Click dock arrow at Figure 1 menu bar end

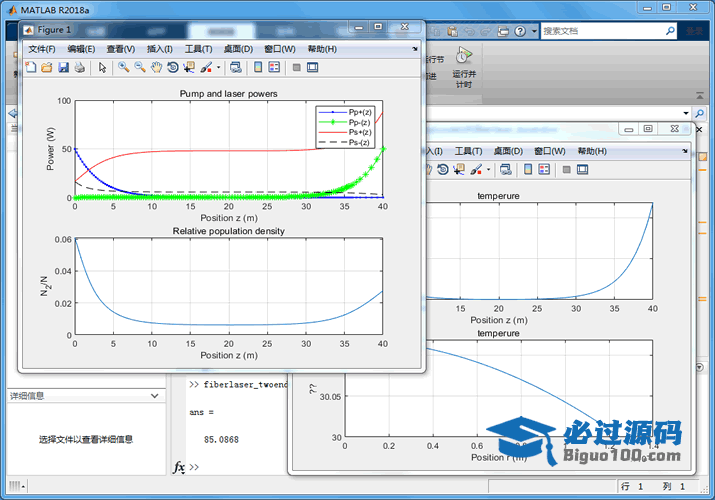[414, 49]
